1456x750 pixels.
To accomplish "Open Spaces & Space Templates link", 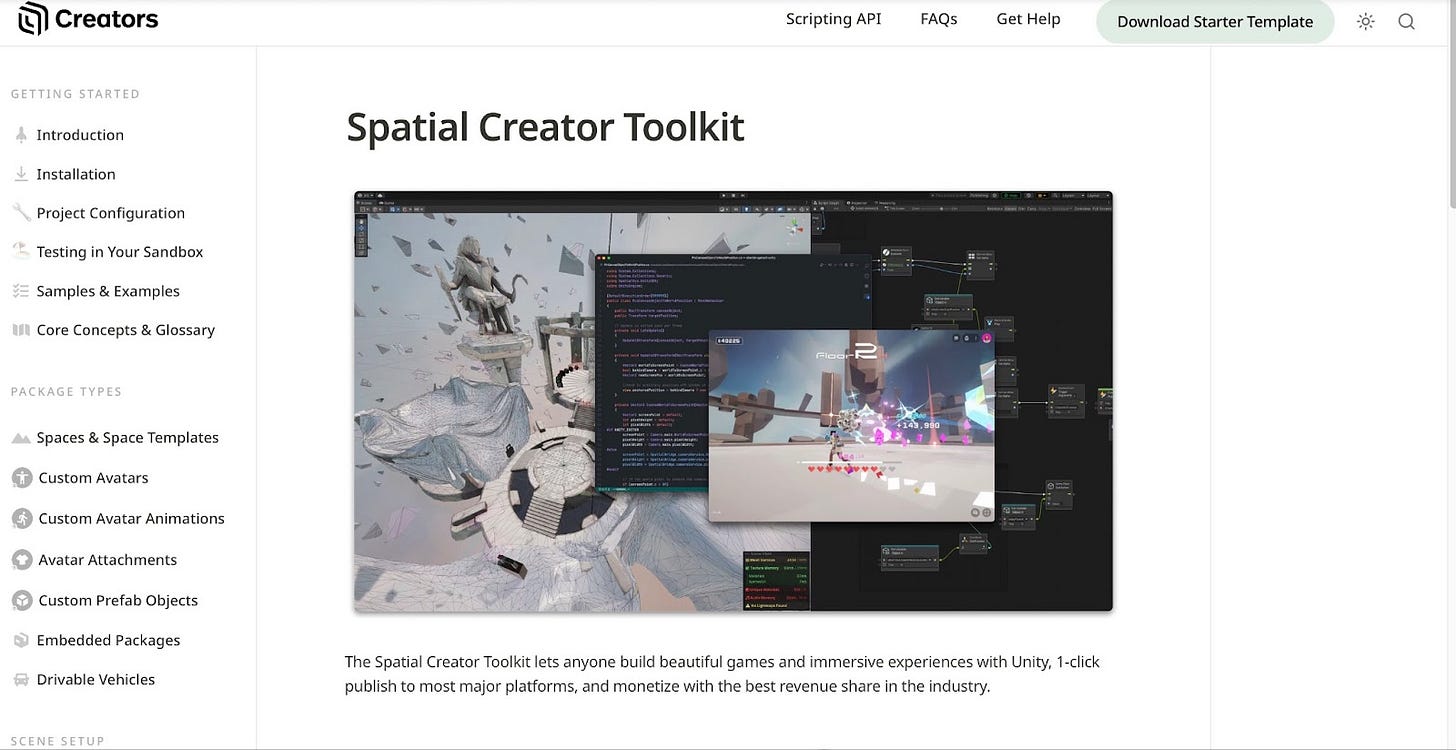I will pyautogui.click(x=128, y=438).
